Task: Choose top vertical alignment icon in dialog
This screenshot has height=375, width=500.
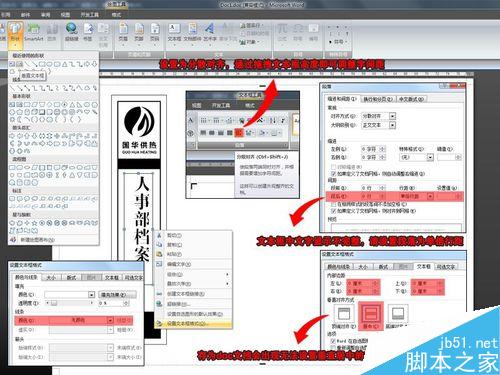Action: click(343, 315)
